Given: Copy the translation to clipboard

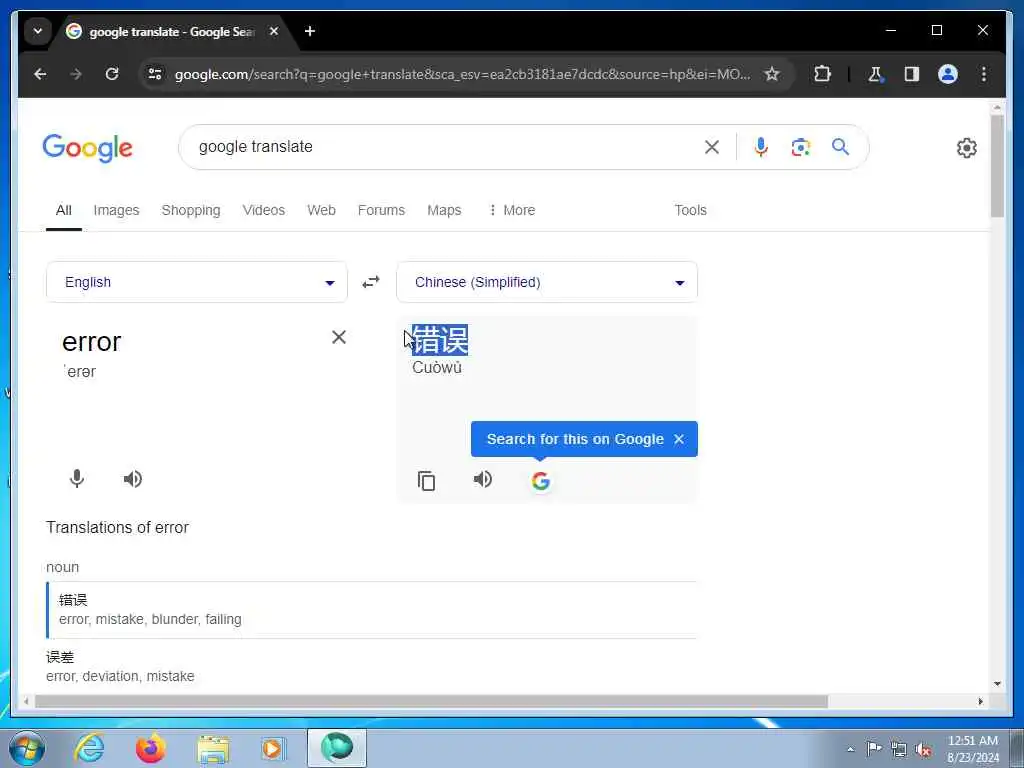Looking at the screenshot, I should 426,481.
